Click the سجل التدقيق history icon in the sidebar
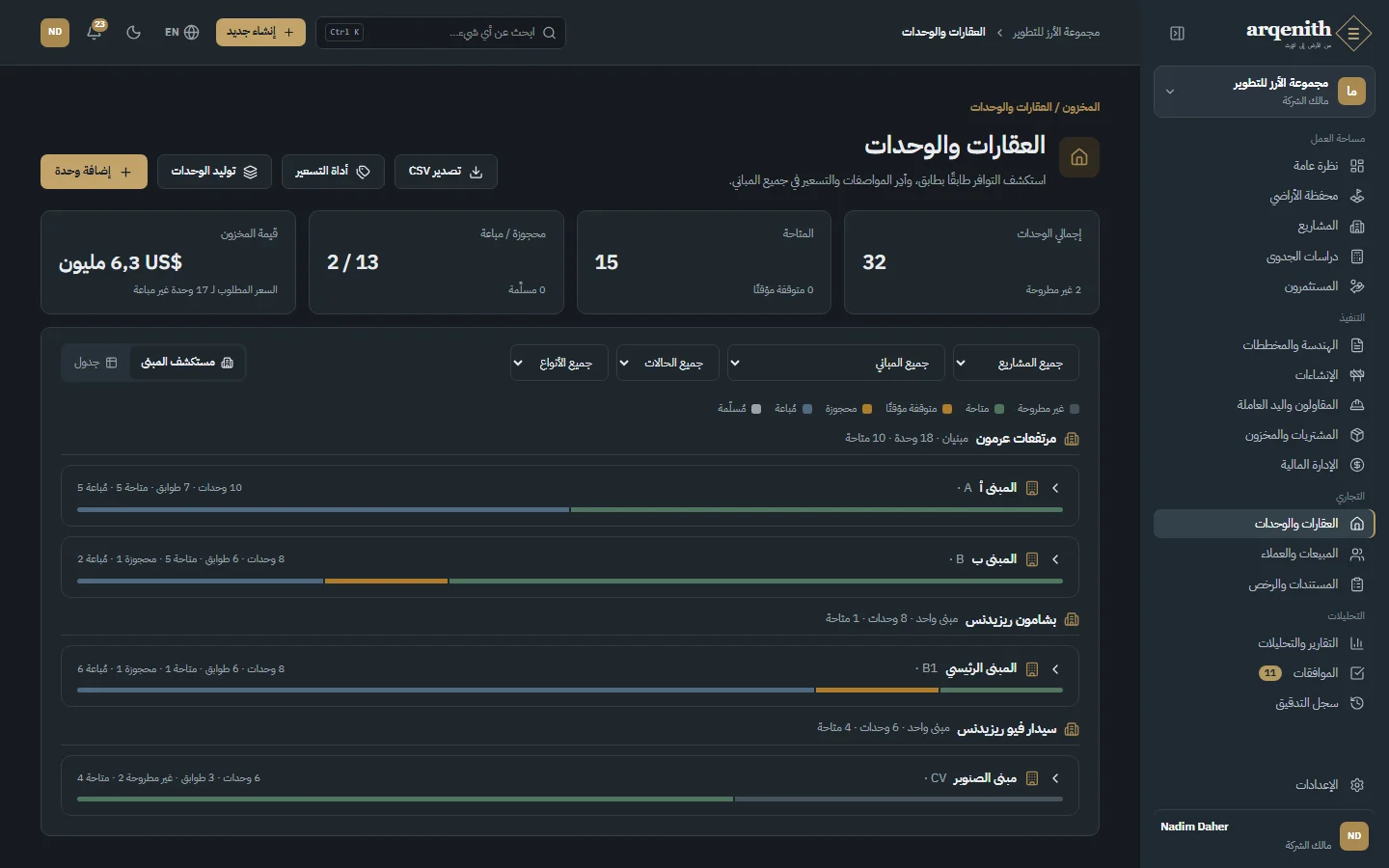Viewport: 1389px width, 868px height. pyautogui.click(x=1357, y=703)
